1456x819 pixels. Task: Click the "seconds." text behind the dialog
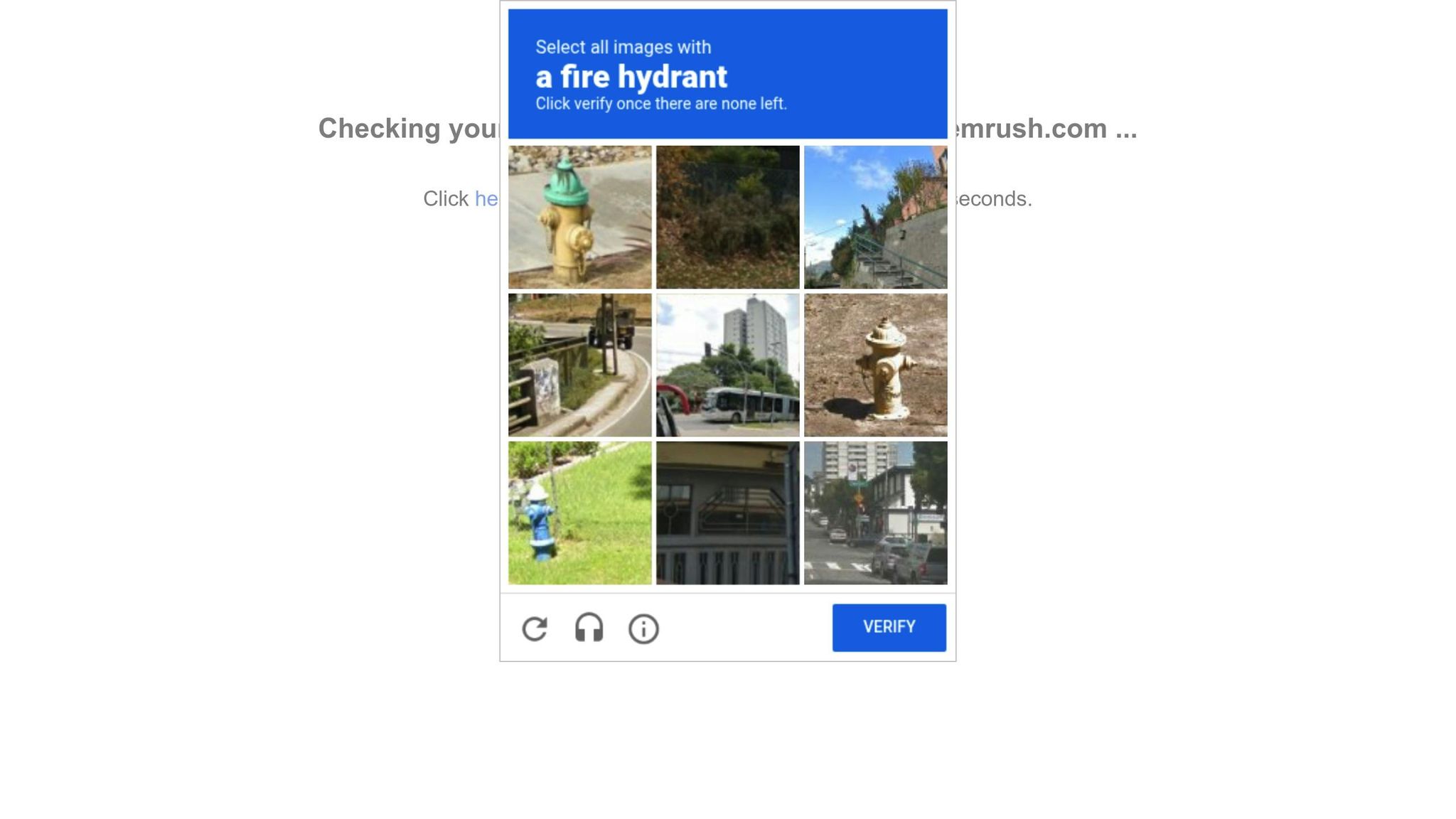point(994,199)
